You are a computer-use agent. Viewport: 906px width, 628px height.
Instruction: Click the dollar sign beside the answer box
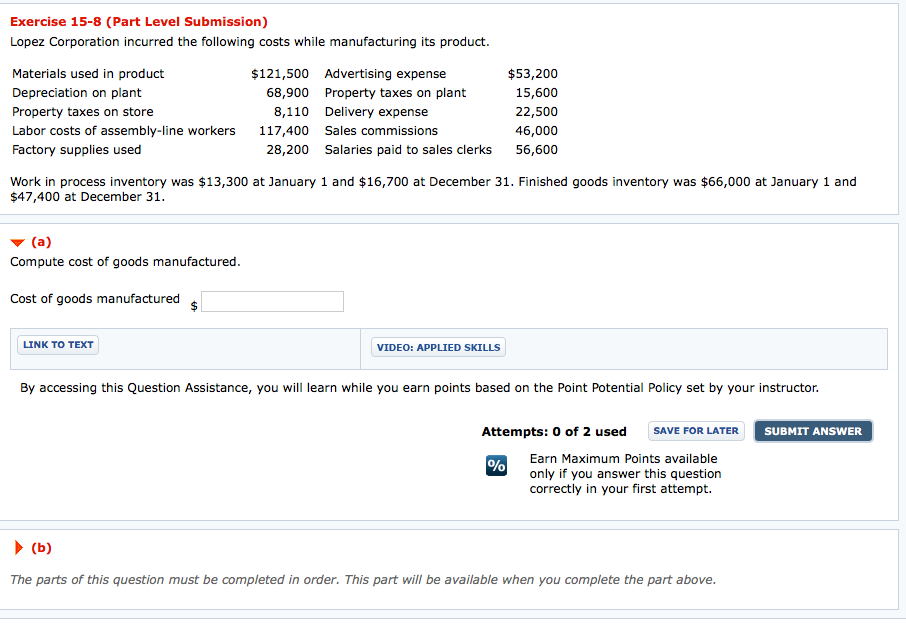pos(194,305)
